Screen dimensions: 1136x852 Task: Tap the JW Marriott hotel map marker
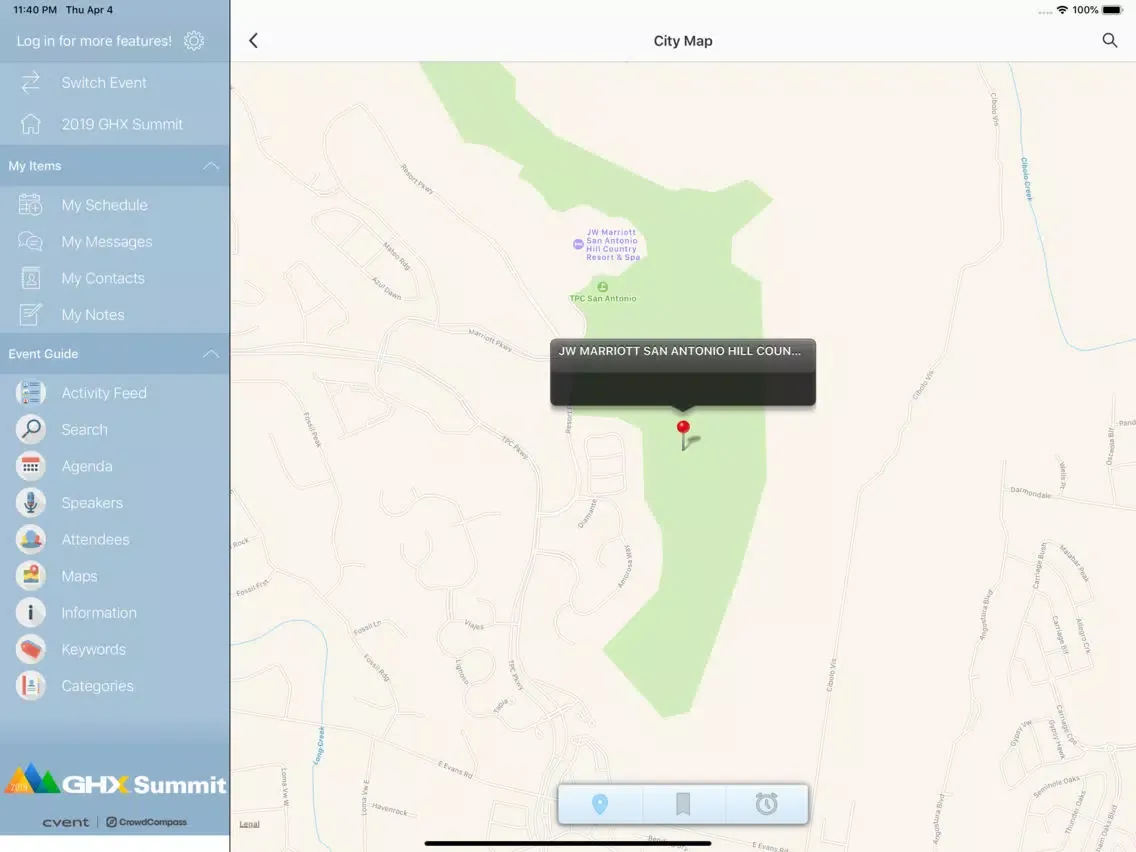coord(578,245)
